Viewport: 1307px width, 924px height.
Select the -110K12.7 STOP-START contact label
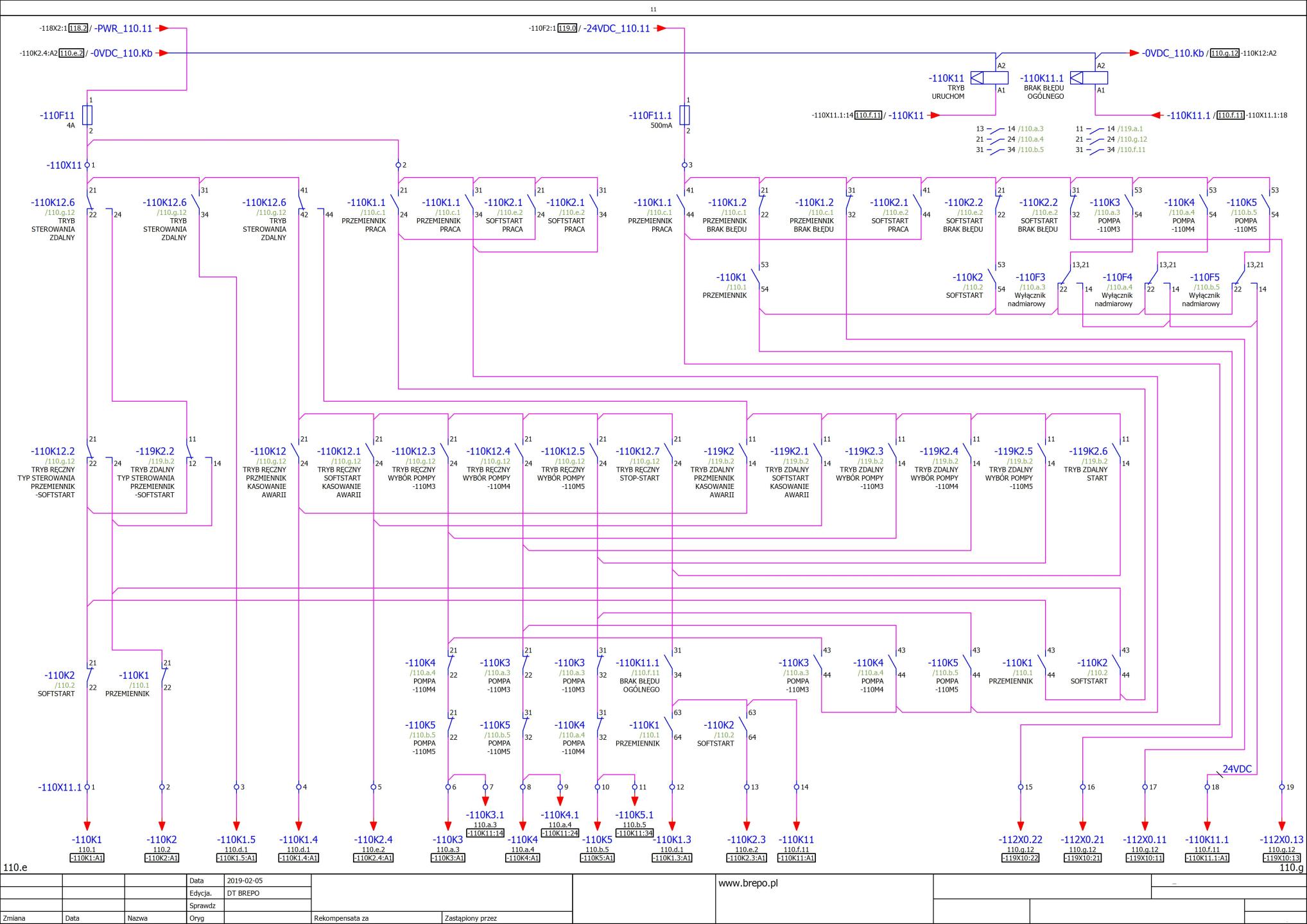point(638,464)
